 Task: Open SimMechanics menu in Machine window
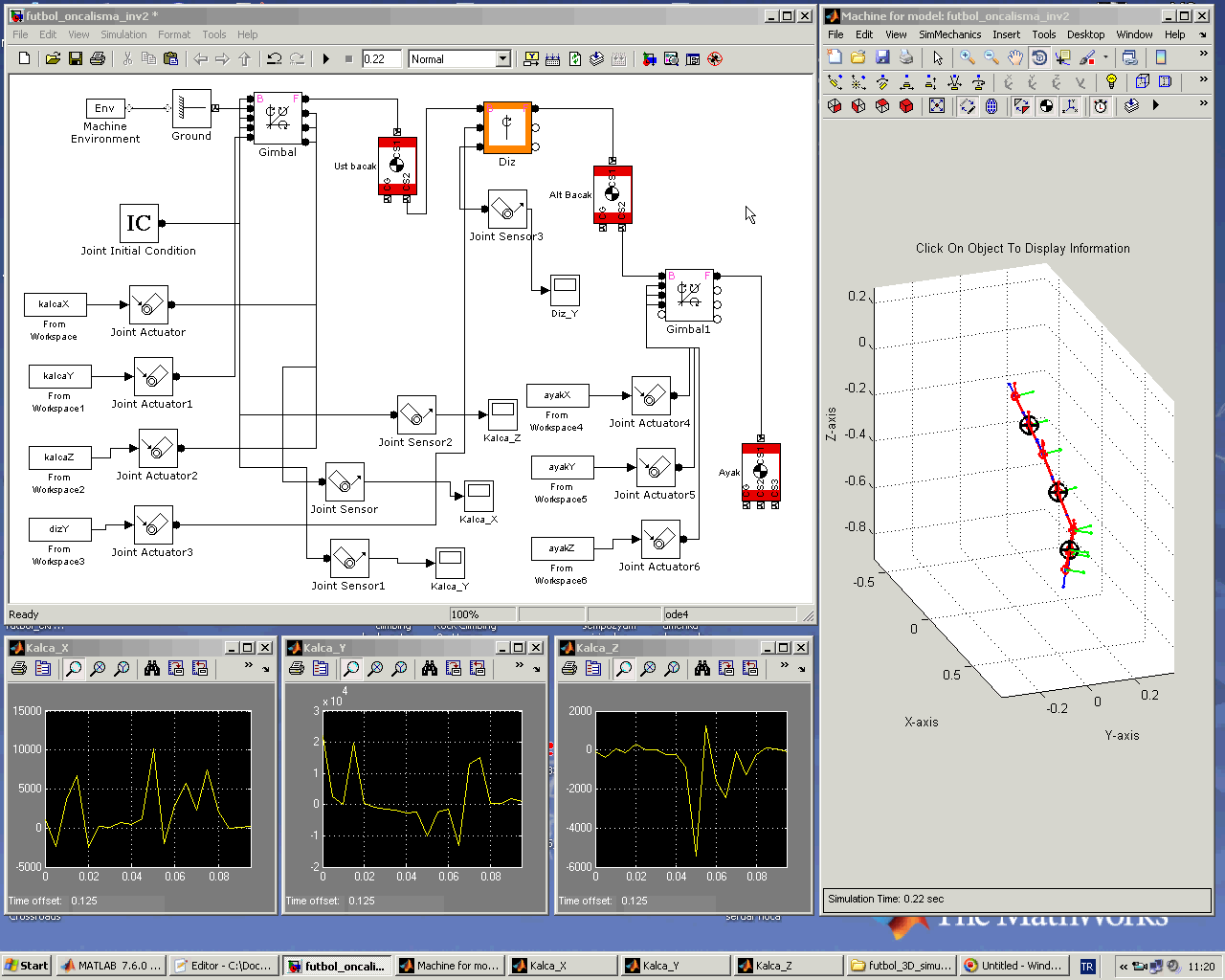[949, 34]
